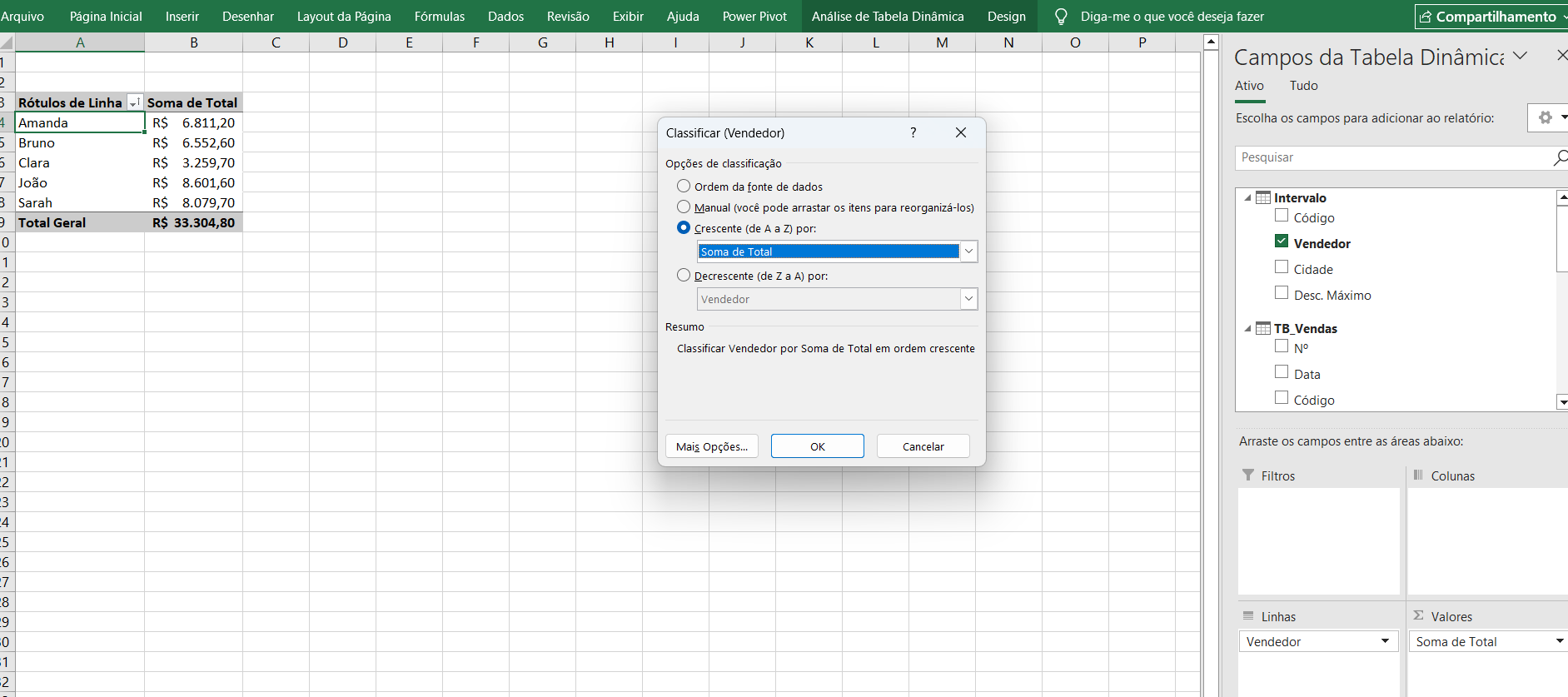The height and width of the screenshot is (697, 1568).
Task: Close the Classificar (Vendedor) dialog
Action: click(x=961, y=132)
